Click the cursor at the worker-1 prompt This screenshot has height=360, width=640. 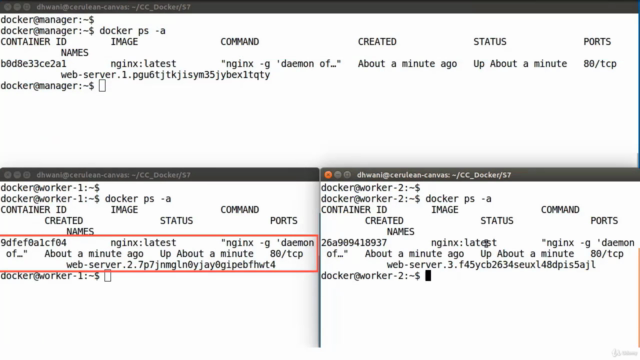[x=108, y=276]
